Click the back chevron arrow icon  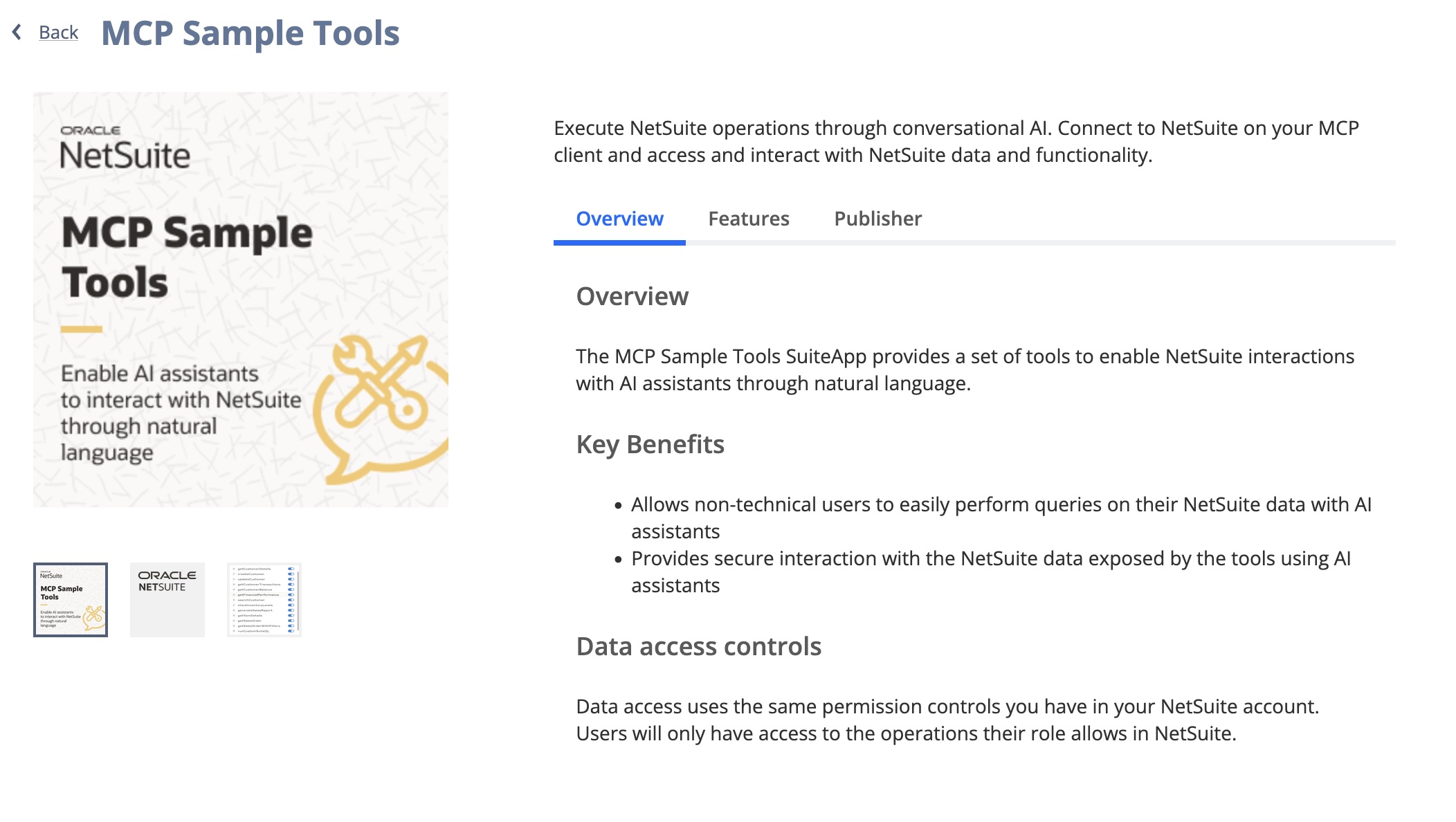click(17, 32)
